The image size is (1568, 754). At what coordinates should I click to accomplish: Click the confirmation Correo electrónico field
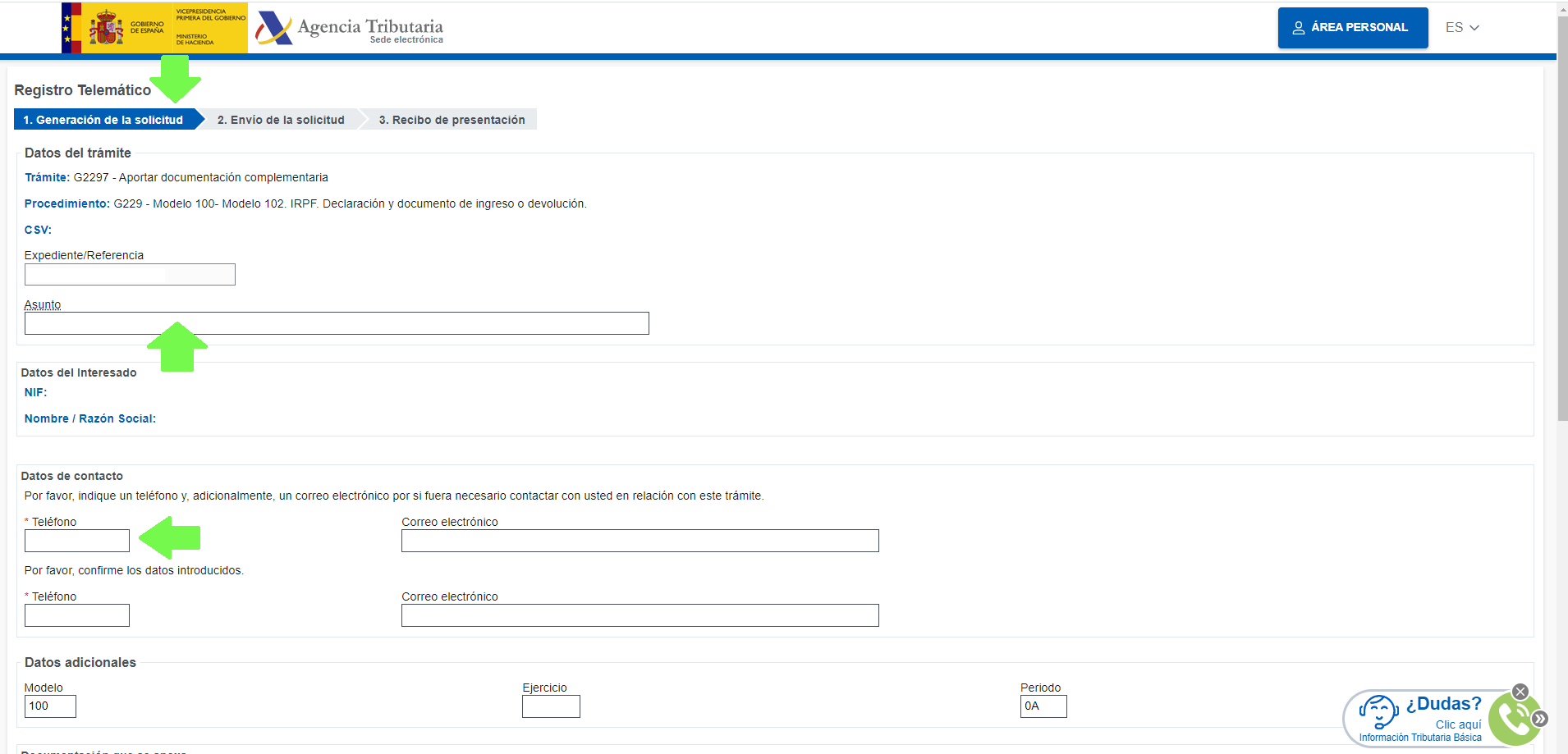click(640, 615)
